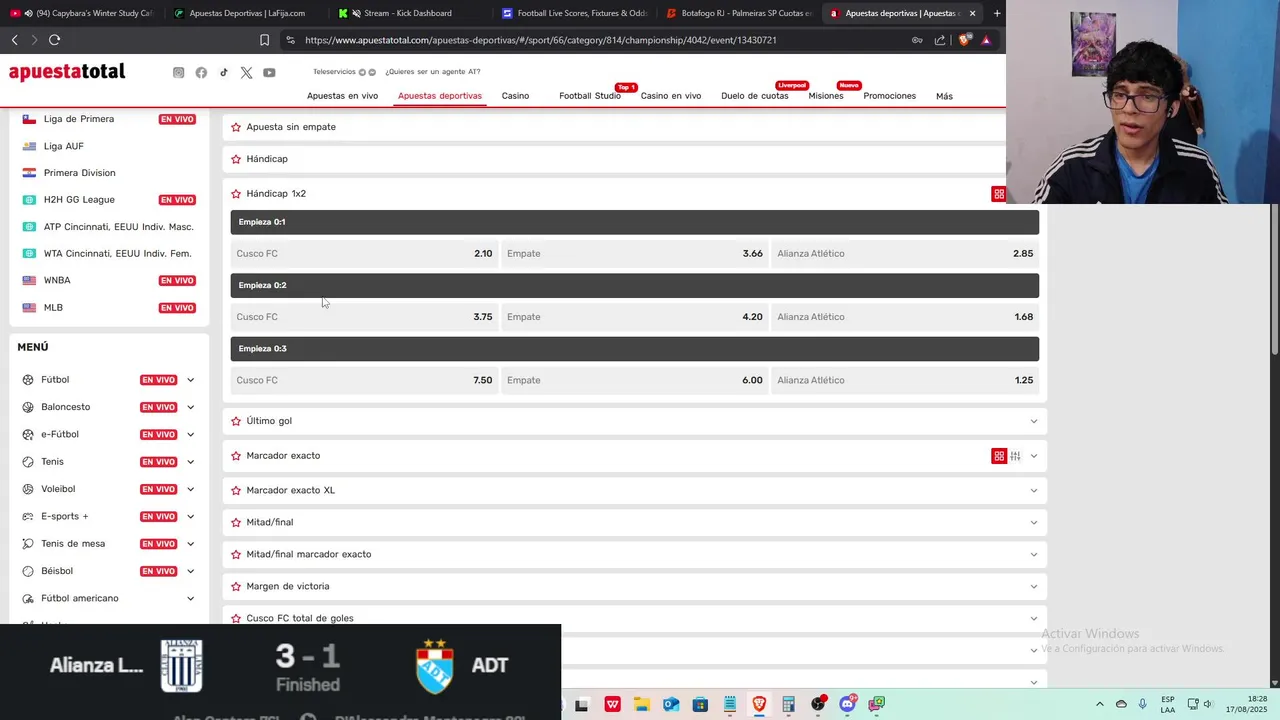The image size is (1280, 720).
Task: Open the X (Twitter) social icon
Action: [246, 72]
